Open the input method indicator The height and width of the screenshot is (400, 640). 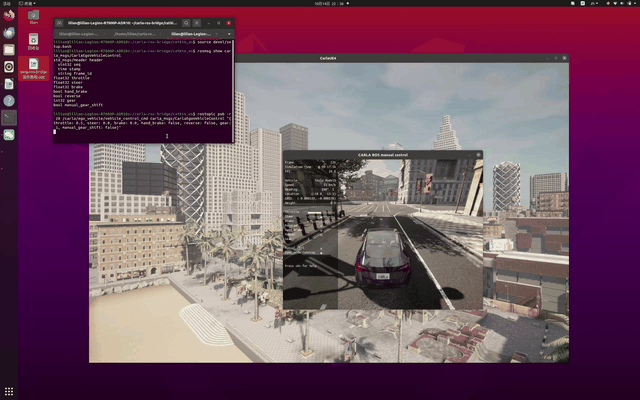point(594,3)
